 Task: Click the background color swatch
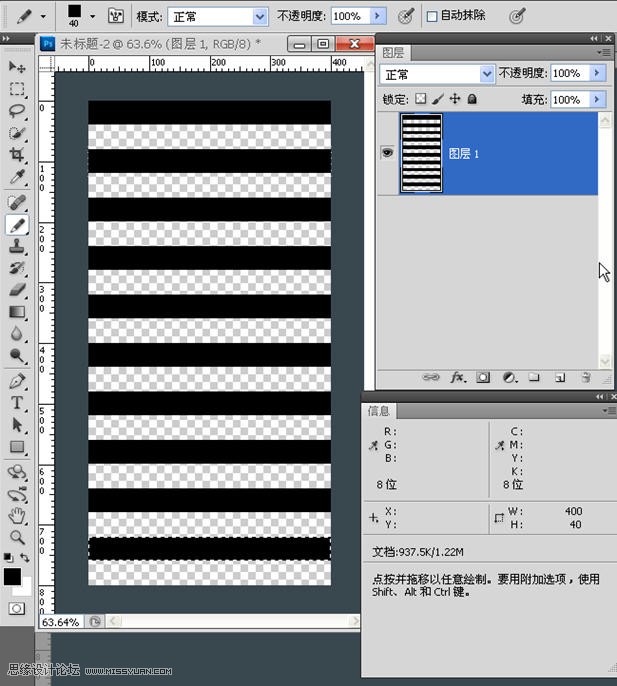click(26, 590)
